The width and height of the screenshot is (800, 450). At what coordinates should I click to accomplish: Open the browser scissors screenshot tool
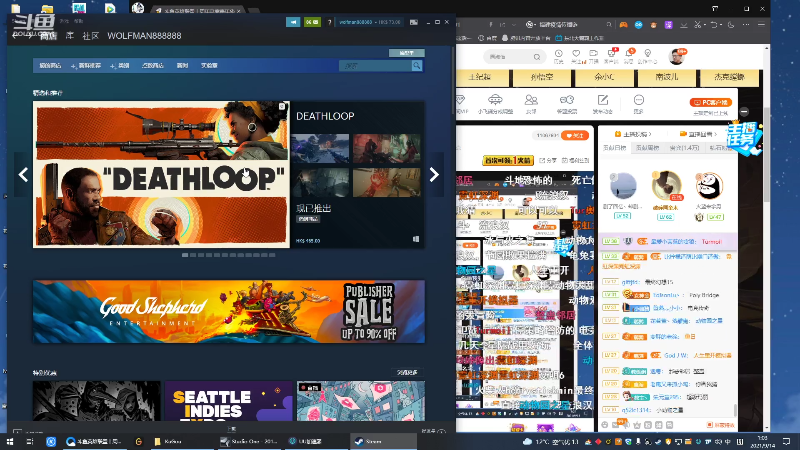tap(698, 24)
